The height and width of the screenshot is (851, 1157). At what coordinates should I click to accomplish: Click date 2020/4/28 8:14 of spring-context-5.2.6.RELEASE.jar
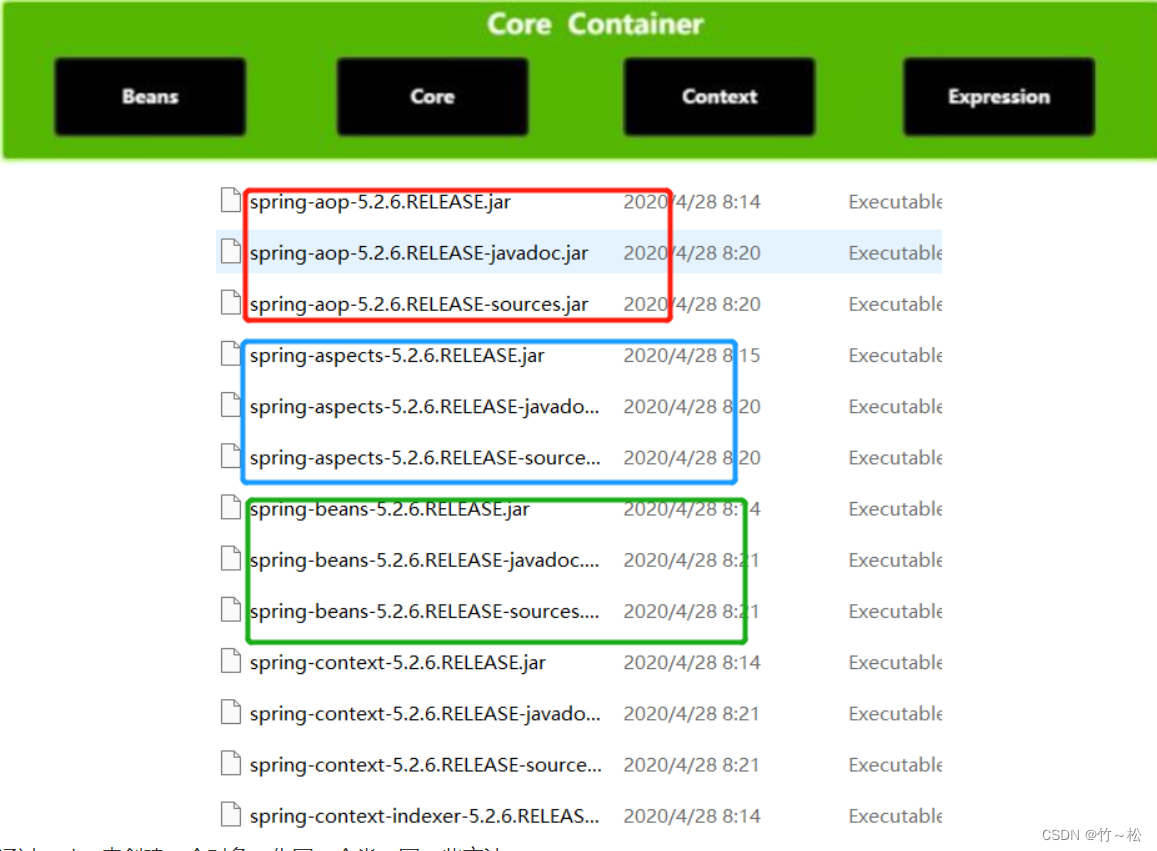click(691, 663)
